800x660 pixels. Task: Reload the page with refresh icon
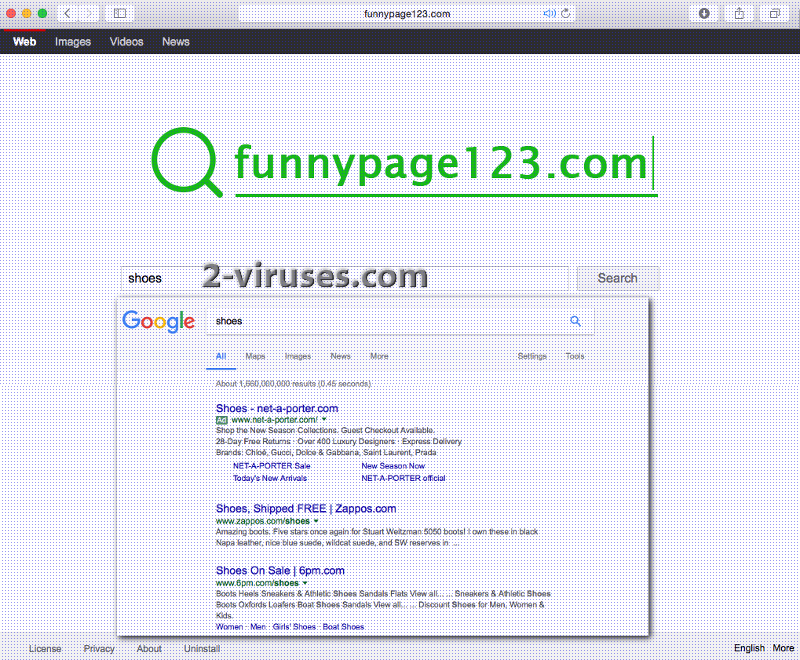[565, 14]
